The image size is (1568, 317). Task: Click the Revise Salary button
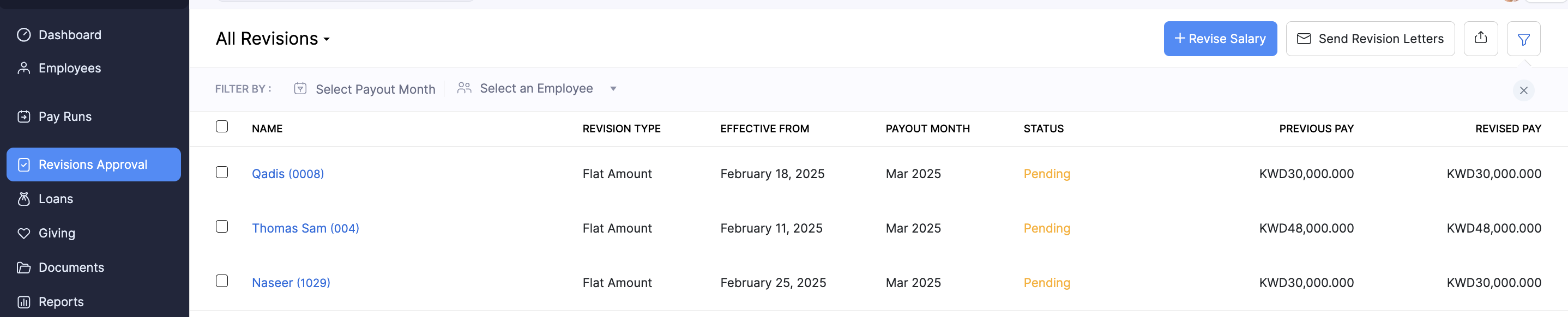(x=1220, y=39)
